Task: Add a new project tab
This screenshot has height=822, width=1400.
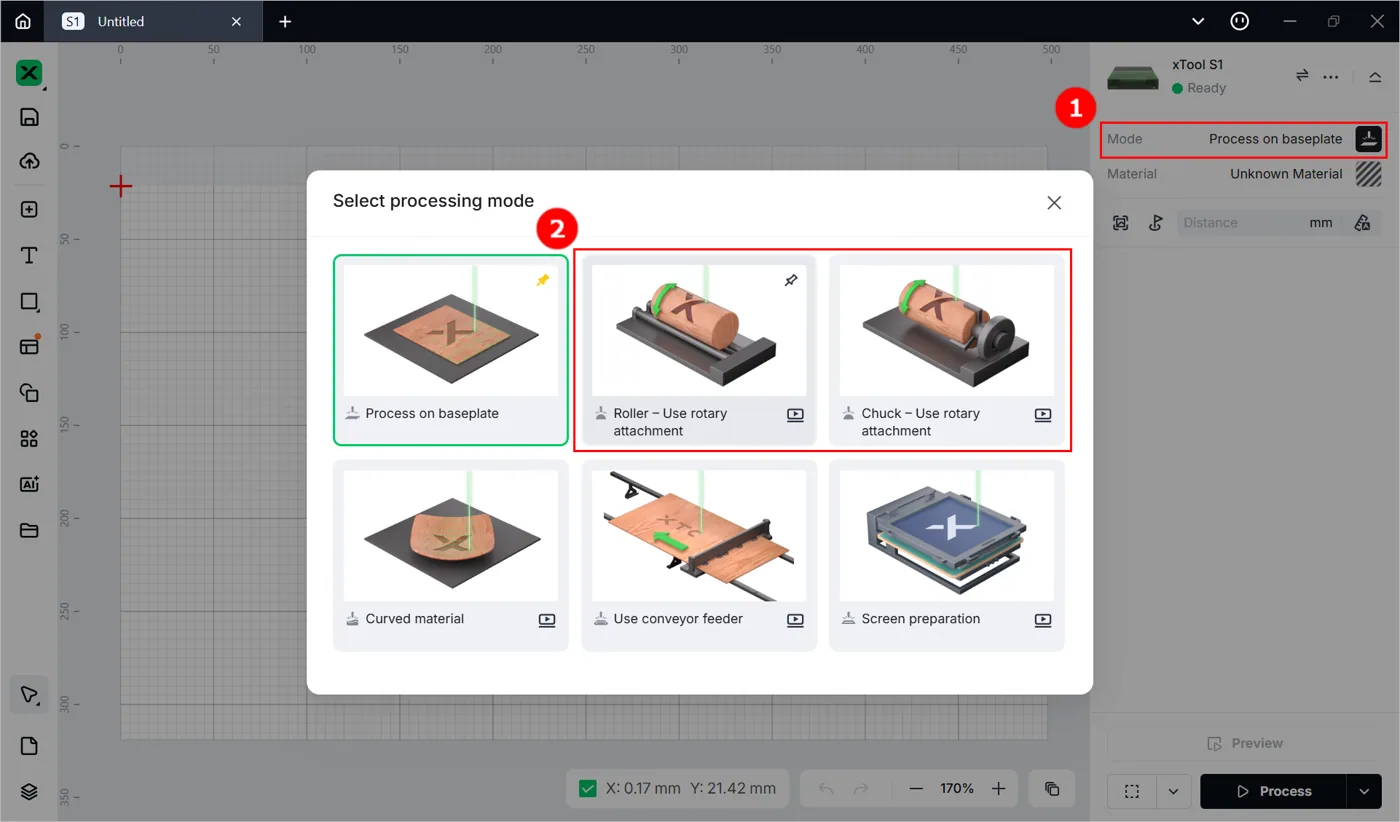Action: [285, 21]
